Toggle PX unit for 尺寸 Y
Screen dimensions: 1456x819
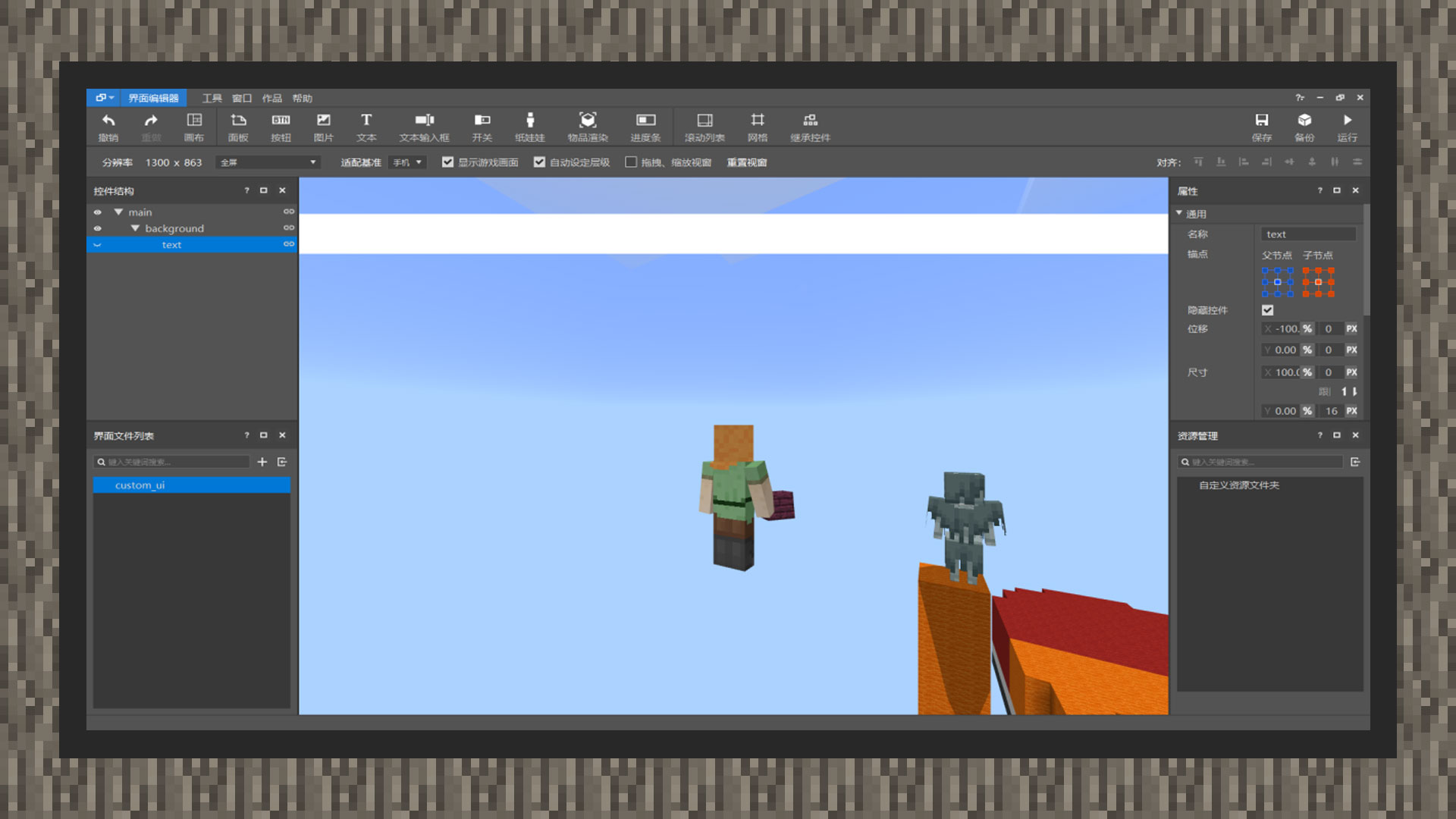1351,411
